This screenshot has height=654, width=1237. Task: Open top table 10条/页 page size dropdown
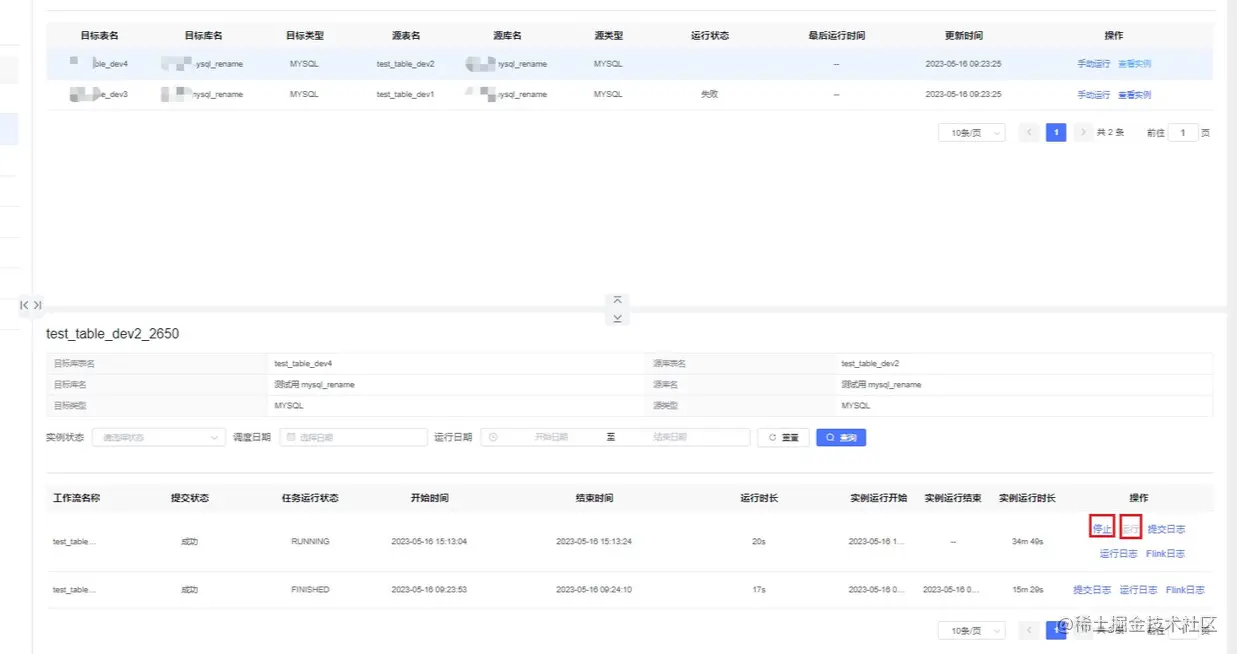coord(972,133)
